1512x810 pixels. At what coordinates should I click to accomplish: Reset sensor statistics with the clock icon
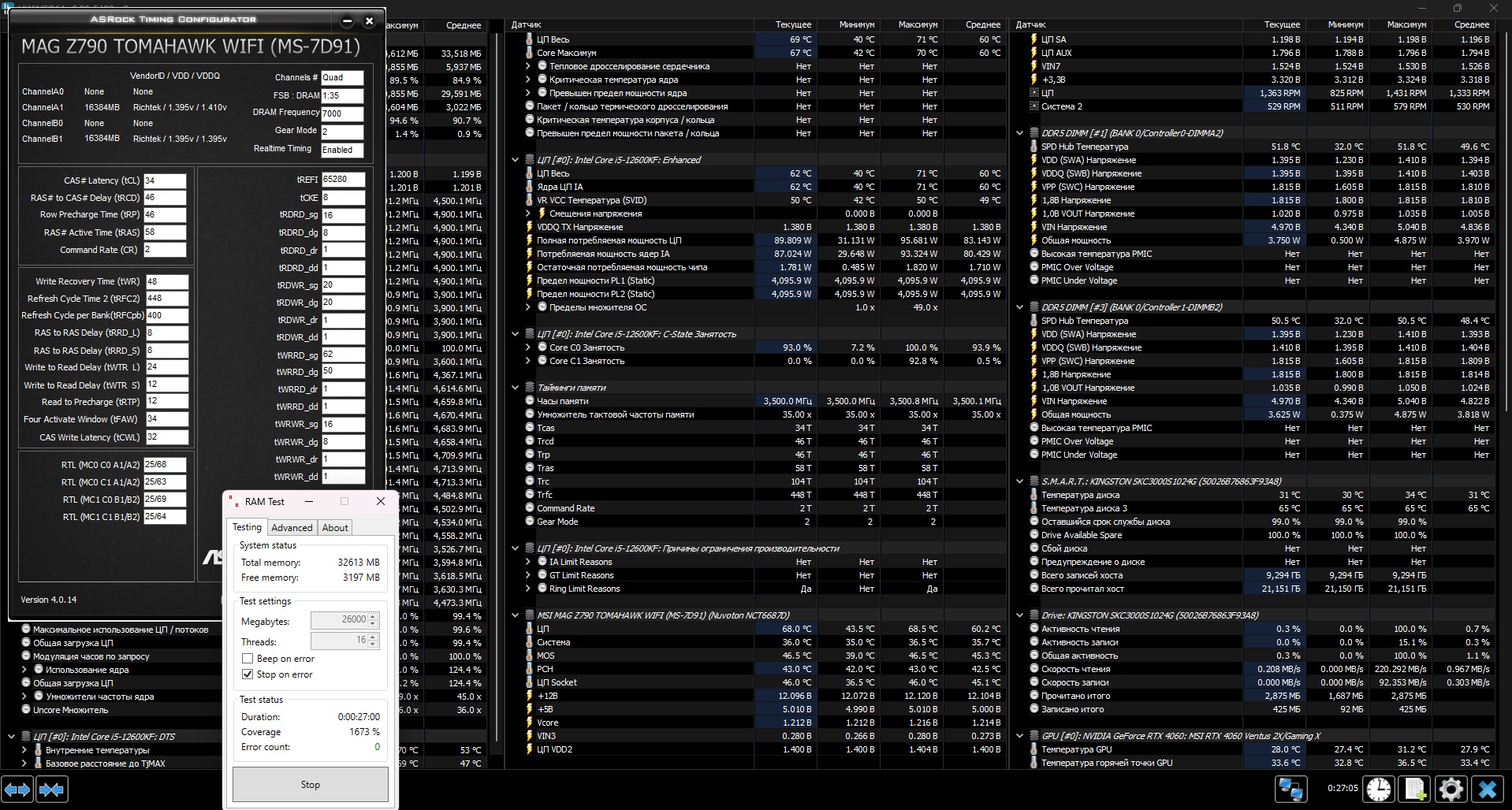1379,789
